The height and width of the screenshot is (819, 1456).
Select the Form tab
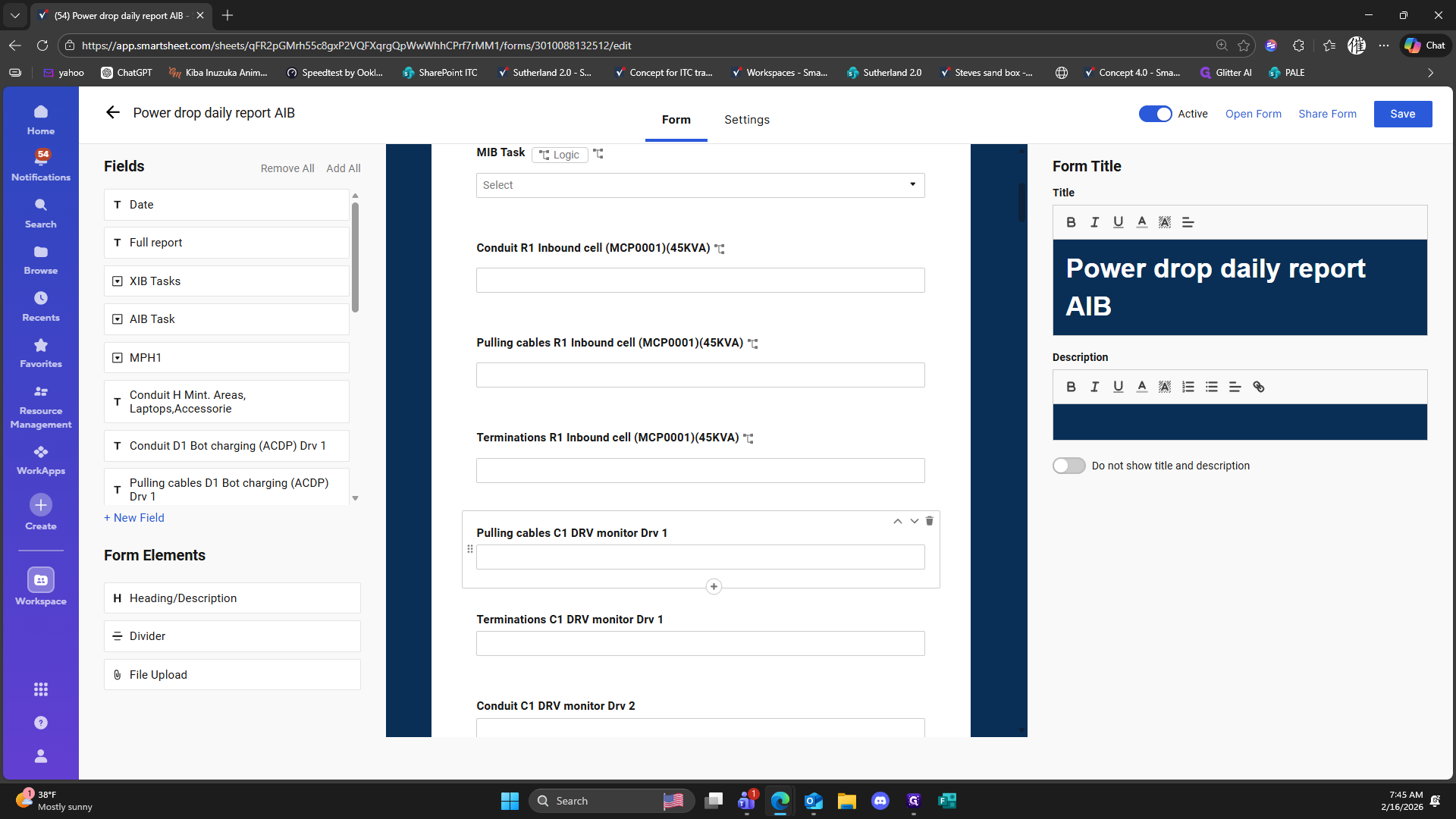point(676,120)
